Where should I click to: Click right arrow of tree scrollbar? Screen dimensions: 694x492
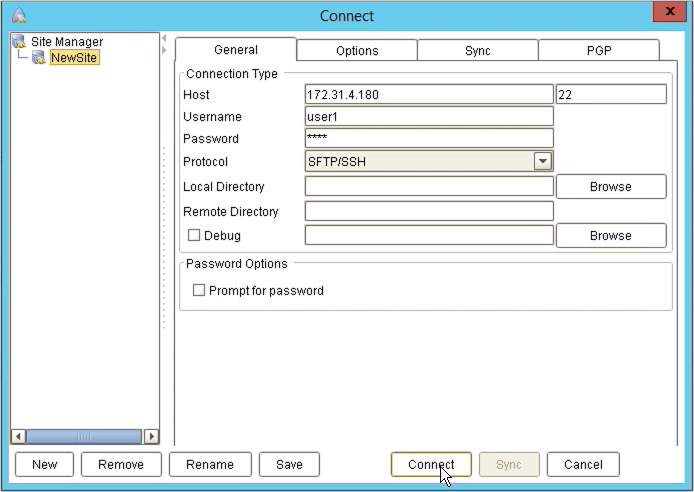151,436
